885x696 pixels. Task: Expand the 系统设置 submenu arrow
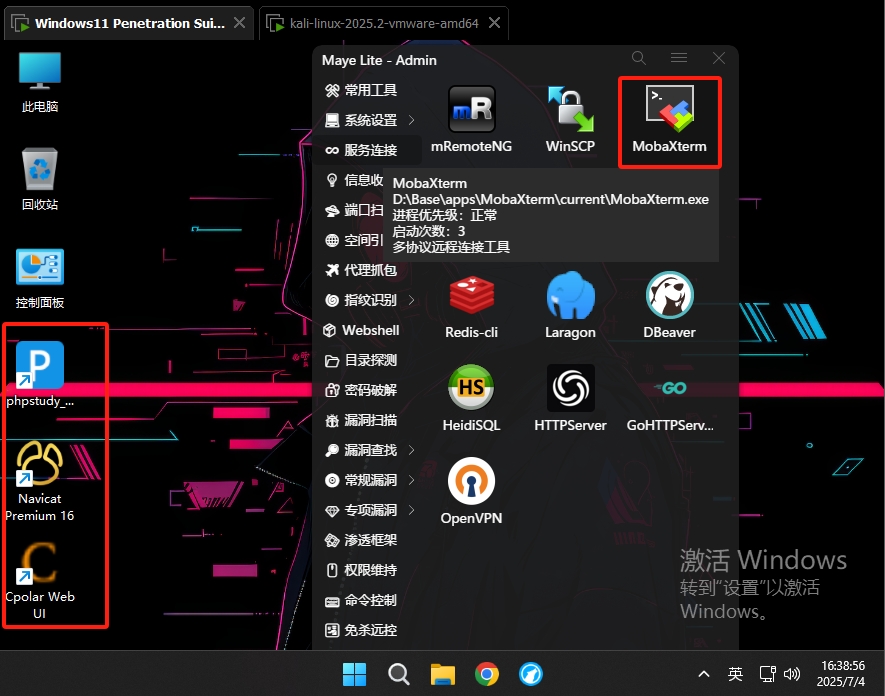click(411, 120)
